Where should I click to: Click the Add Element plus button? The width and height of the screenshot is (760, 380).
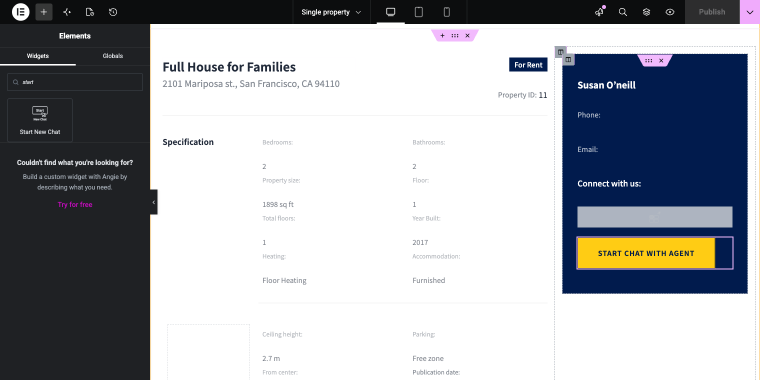(x=44, y=12)
